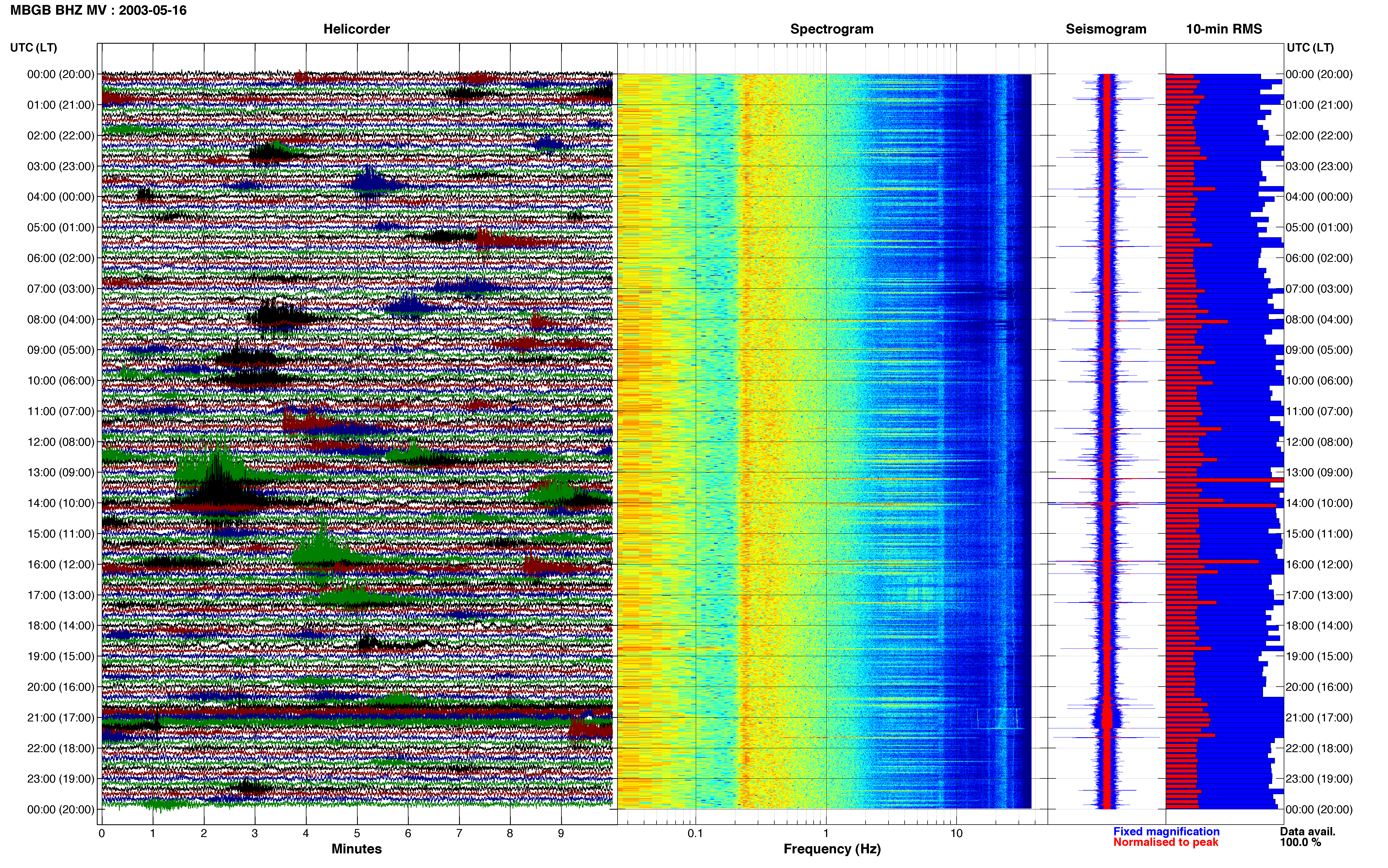Click the 'Fixed magnification' legend entry
Image resolution: width=1388 pixels, height=868 pixels.
(1166, 831)
